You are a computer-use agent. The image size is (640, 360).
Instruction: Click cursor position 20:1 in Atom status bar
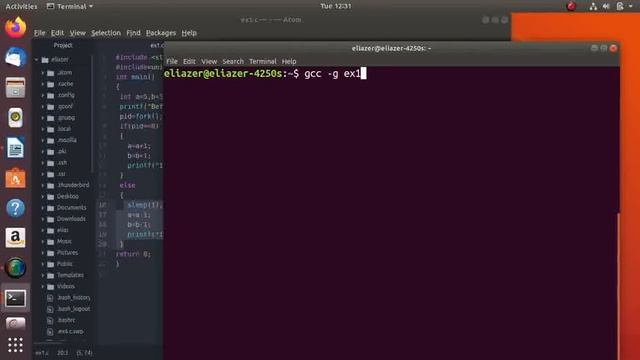pyautogui.click(x=63, y=353)
